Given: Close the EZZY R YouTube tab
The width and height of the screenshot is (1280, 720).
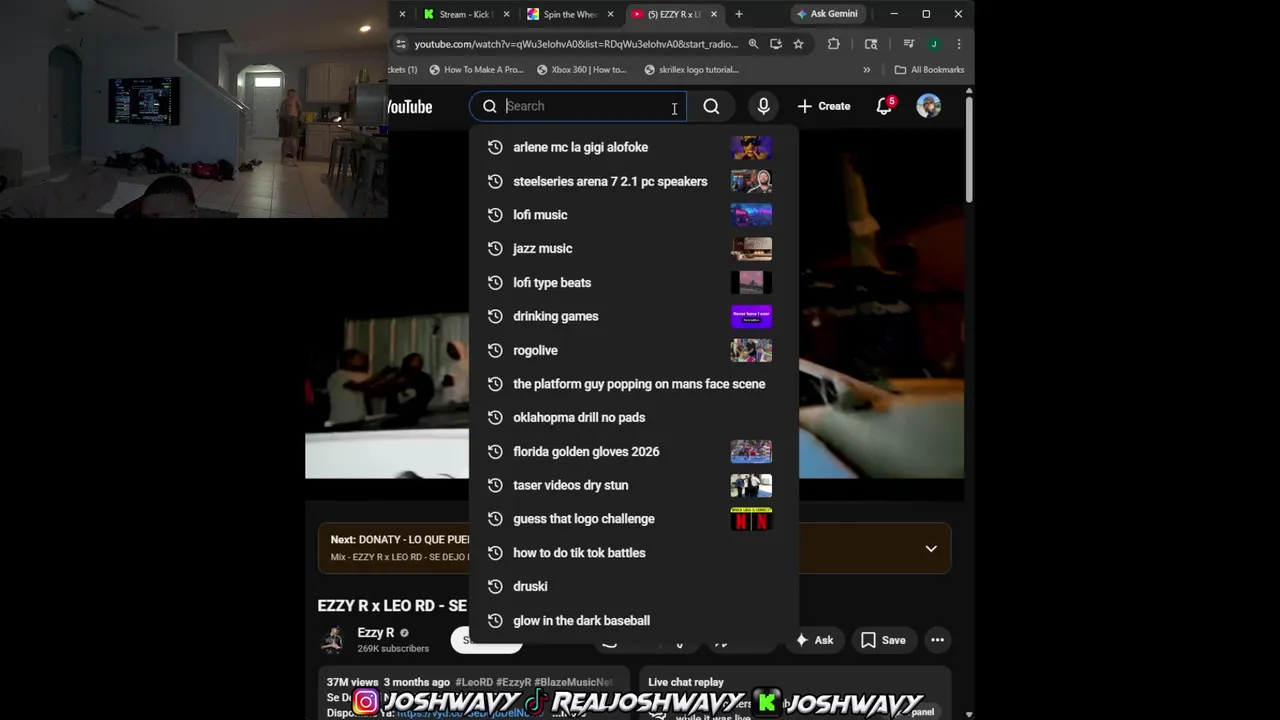Looking at the screenshot, I should pyautogui.click(x=713, y=14).
